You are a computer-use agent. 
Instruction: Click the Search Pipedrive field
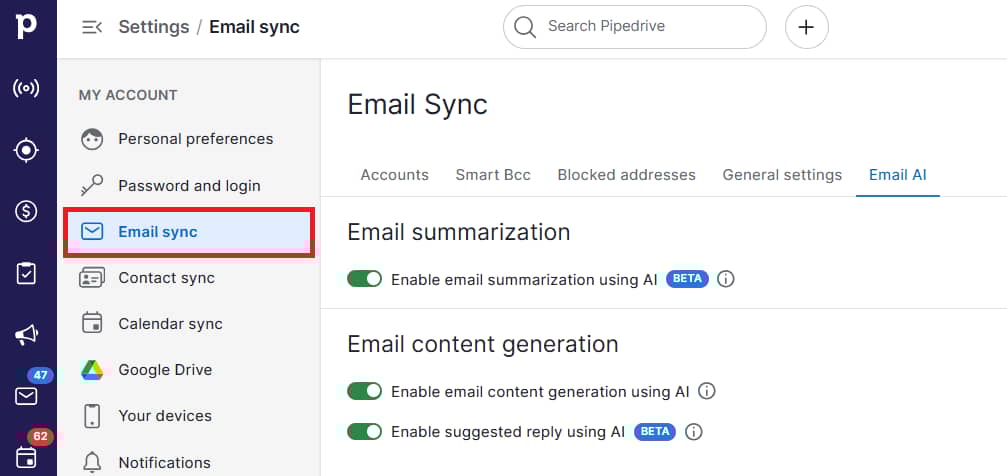point(635,27)
